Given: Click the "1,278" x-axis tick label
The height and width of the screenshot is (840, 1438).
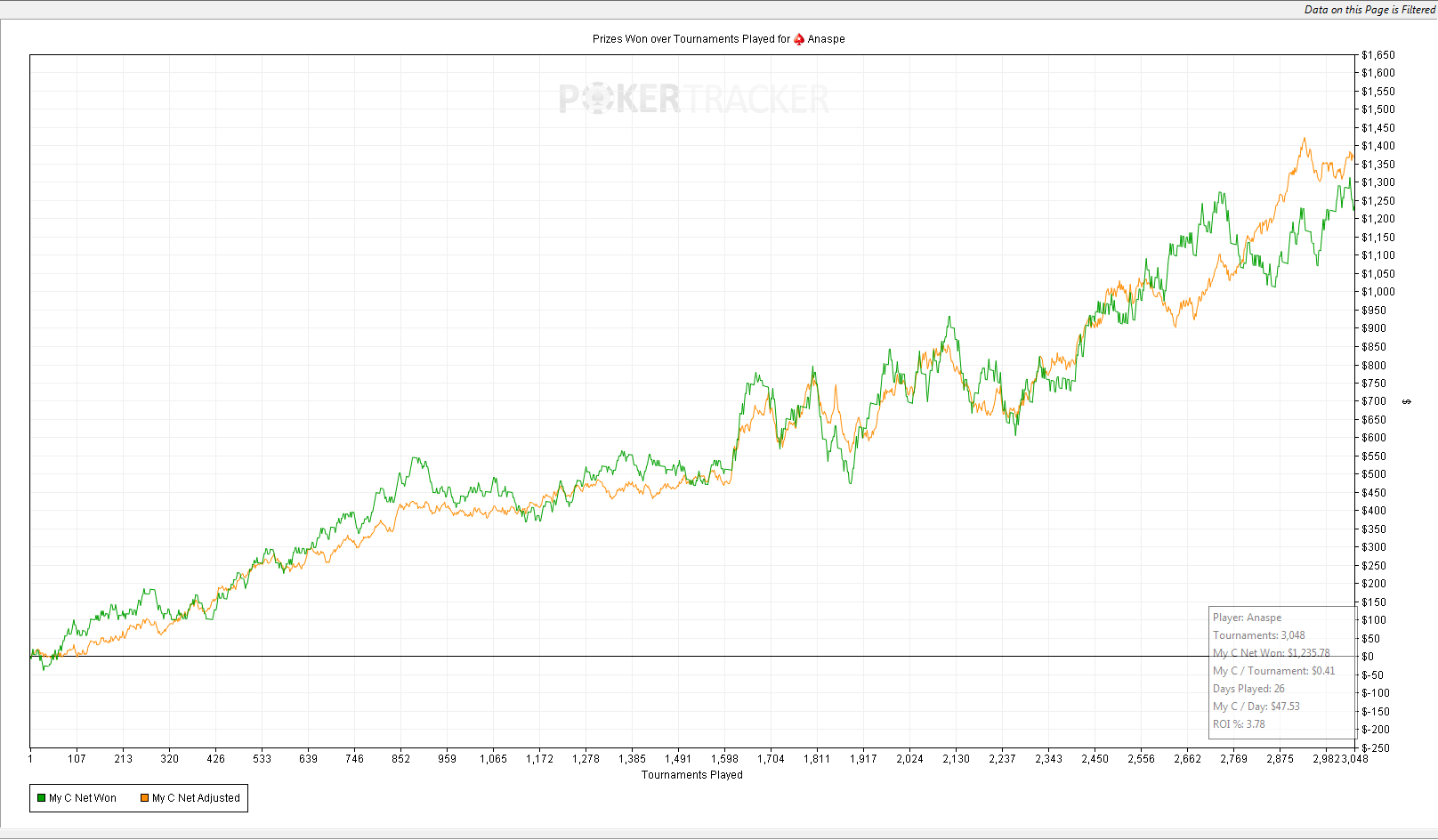Looking at the screenshot, I should (586, 759).
